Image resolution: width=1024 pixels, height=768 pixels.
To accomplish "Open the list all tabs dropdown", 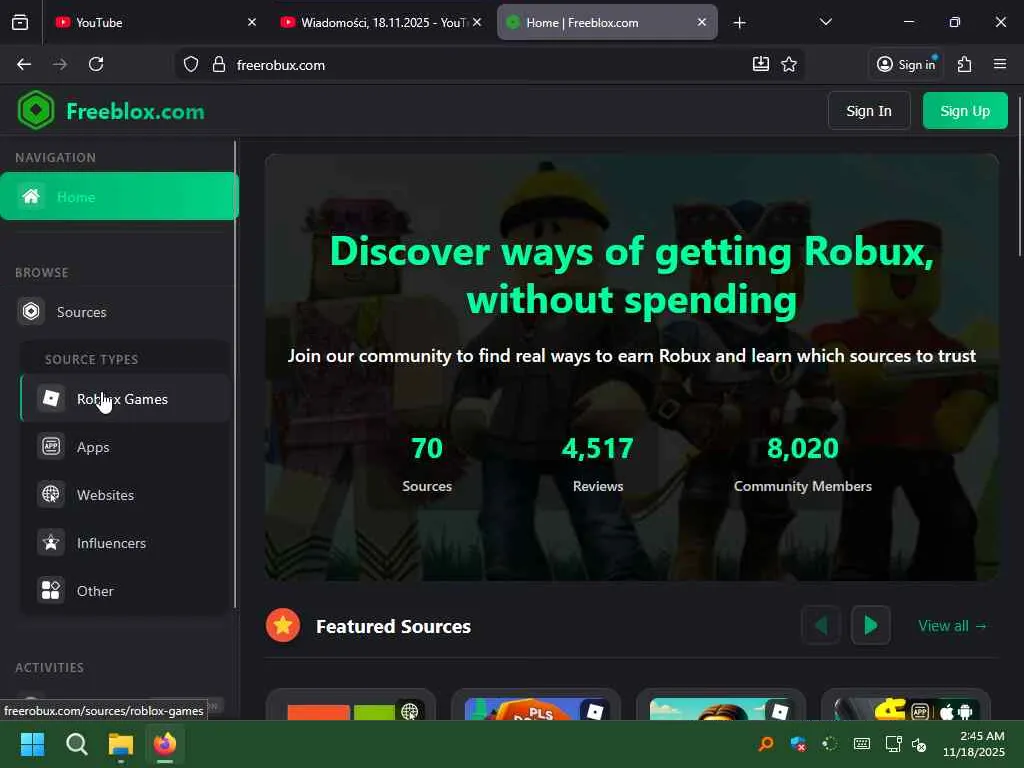I will [x=825, y=22].
